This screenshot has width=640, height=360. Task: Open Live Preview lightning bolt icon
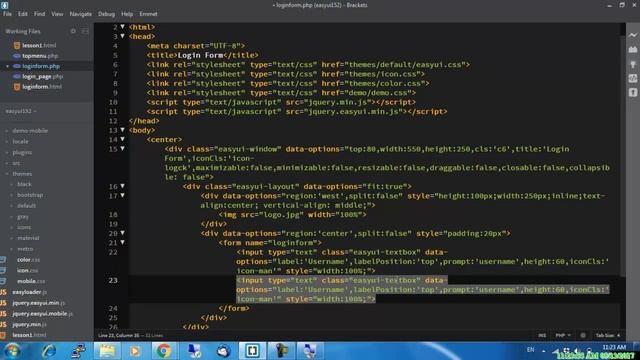(633, 36)
